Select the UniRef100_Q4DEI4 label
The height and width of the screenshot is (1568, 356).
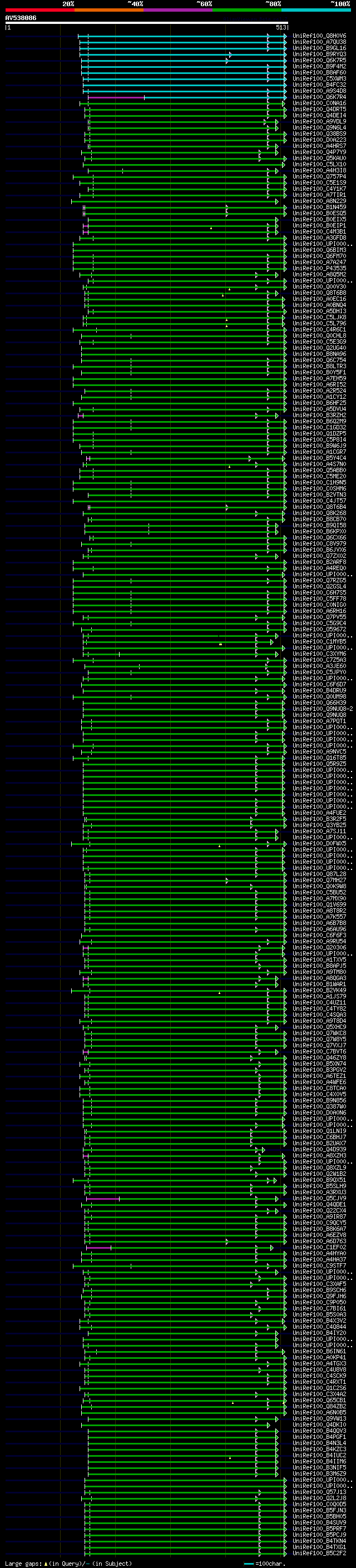click(x=319, y=115)
